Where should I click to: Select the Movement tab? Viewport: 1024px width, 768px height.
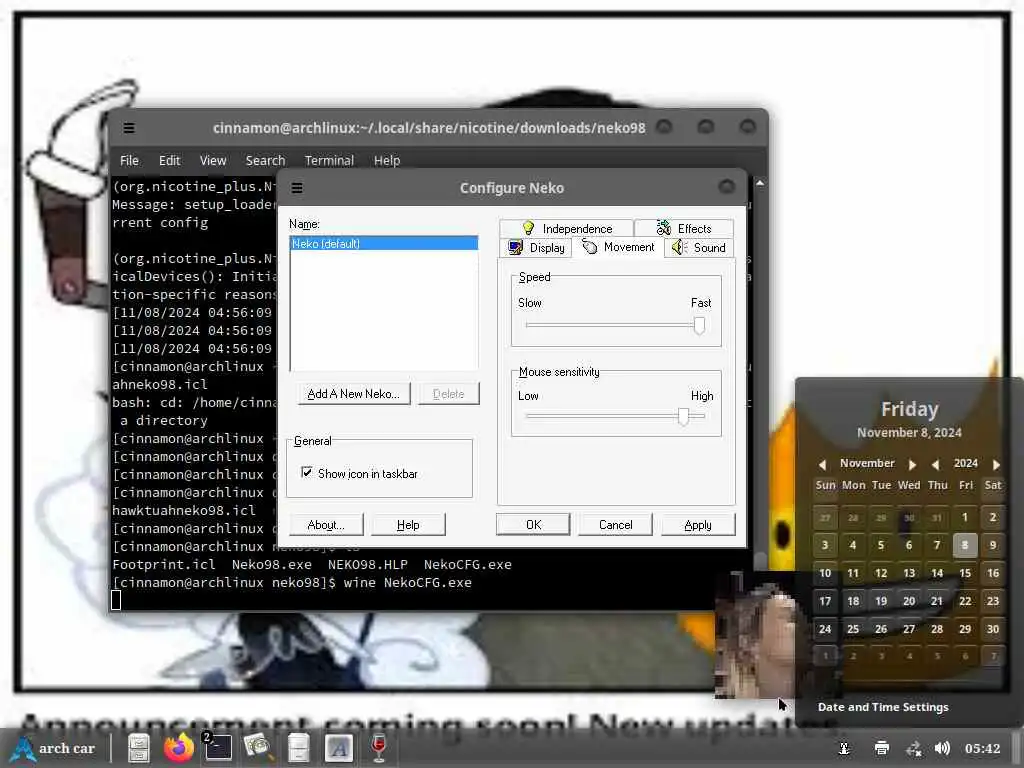click(x=618, y=247)
